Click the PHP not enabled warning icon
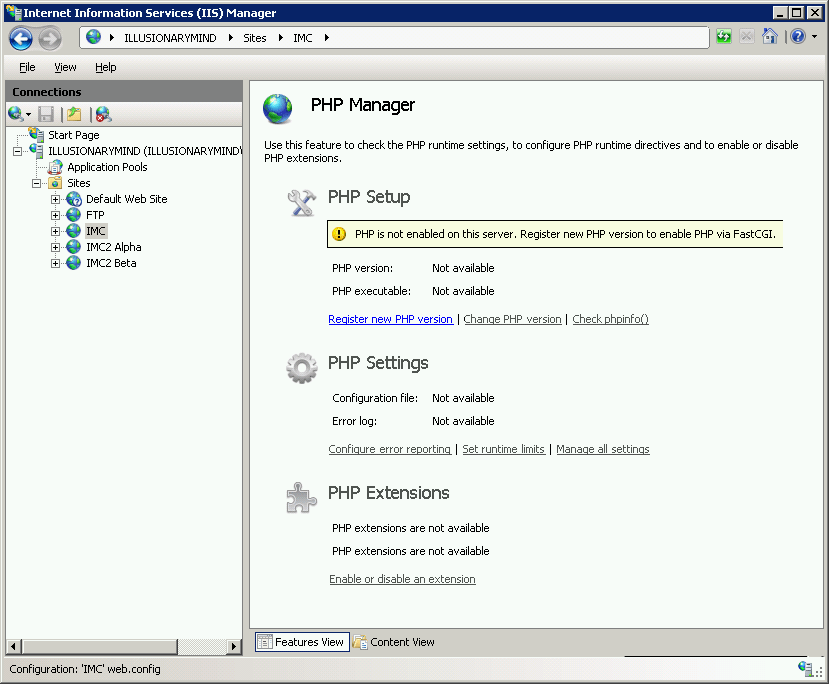 click(x=339, y=234)
